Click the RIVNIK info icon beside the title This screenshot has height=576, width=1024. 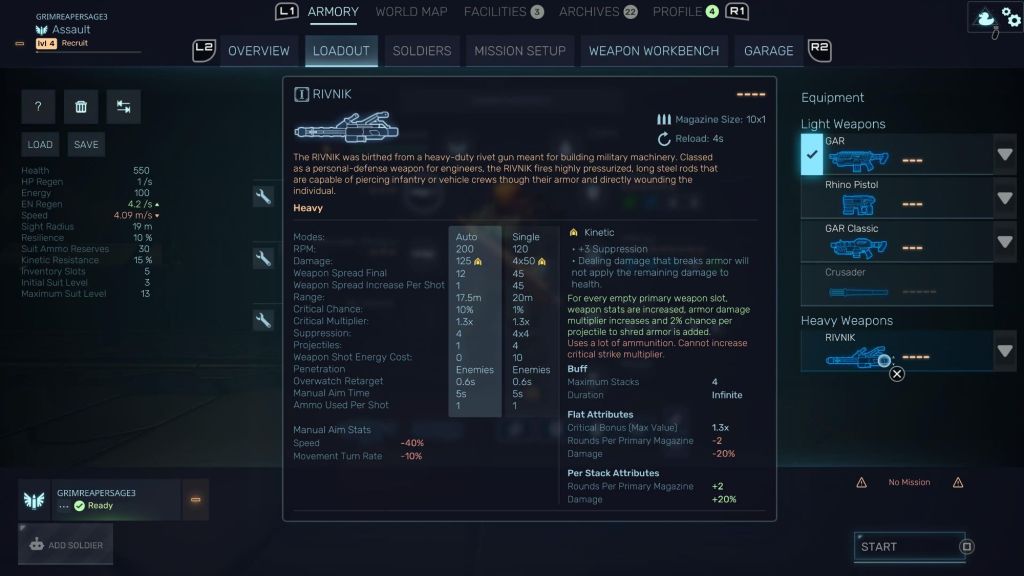coord(301,95)
